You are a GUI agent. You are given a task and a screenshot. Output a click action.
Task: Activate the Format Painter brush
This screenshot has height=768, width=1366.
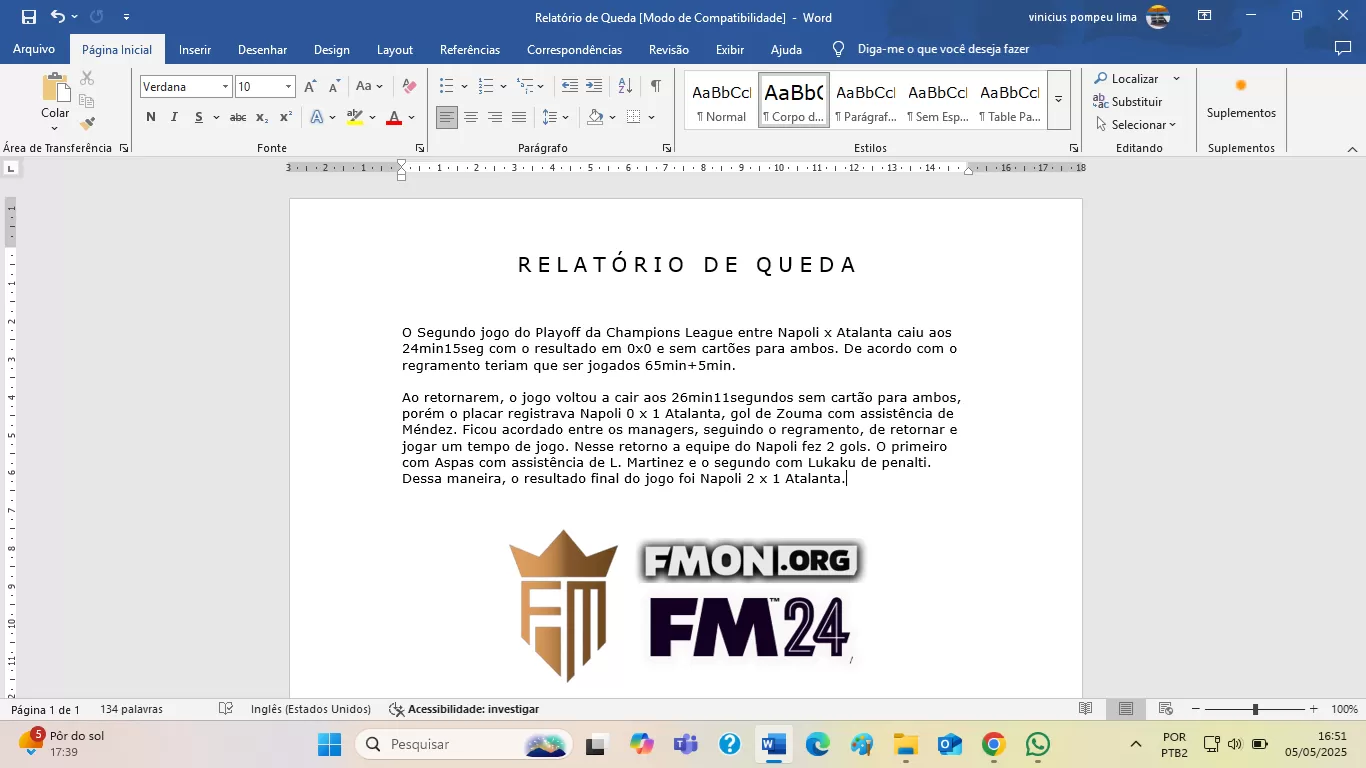[x=87, y=124]
